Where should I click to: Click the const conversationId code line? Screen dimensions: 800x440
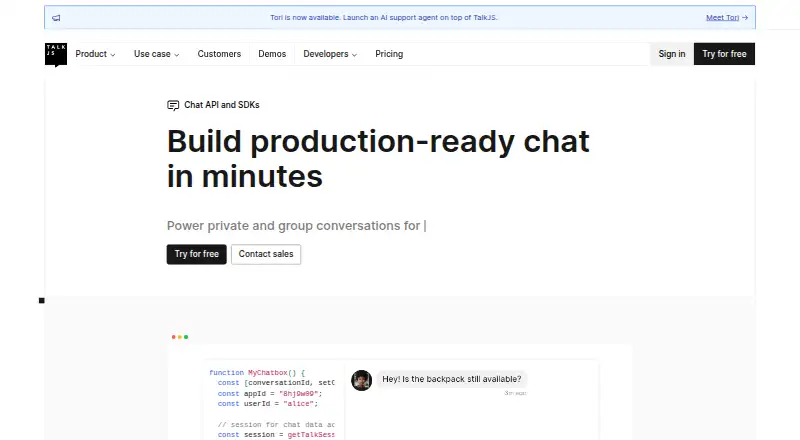(x=276, y=383)
